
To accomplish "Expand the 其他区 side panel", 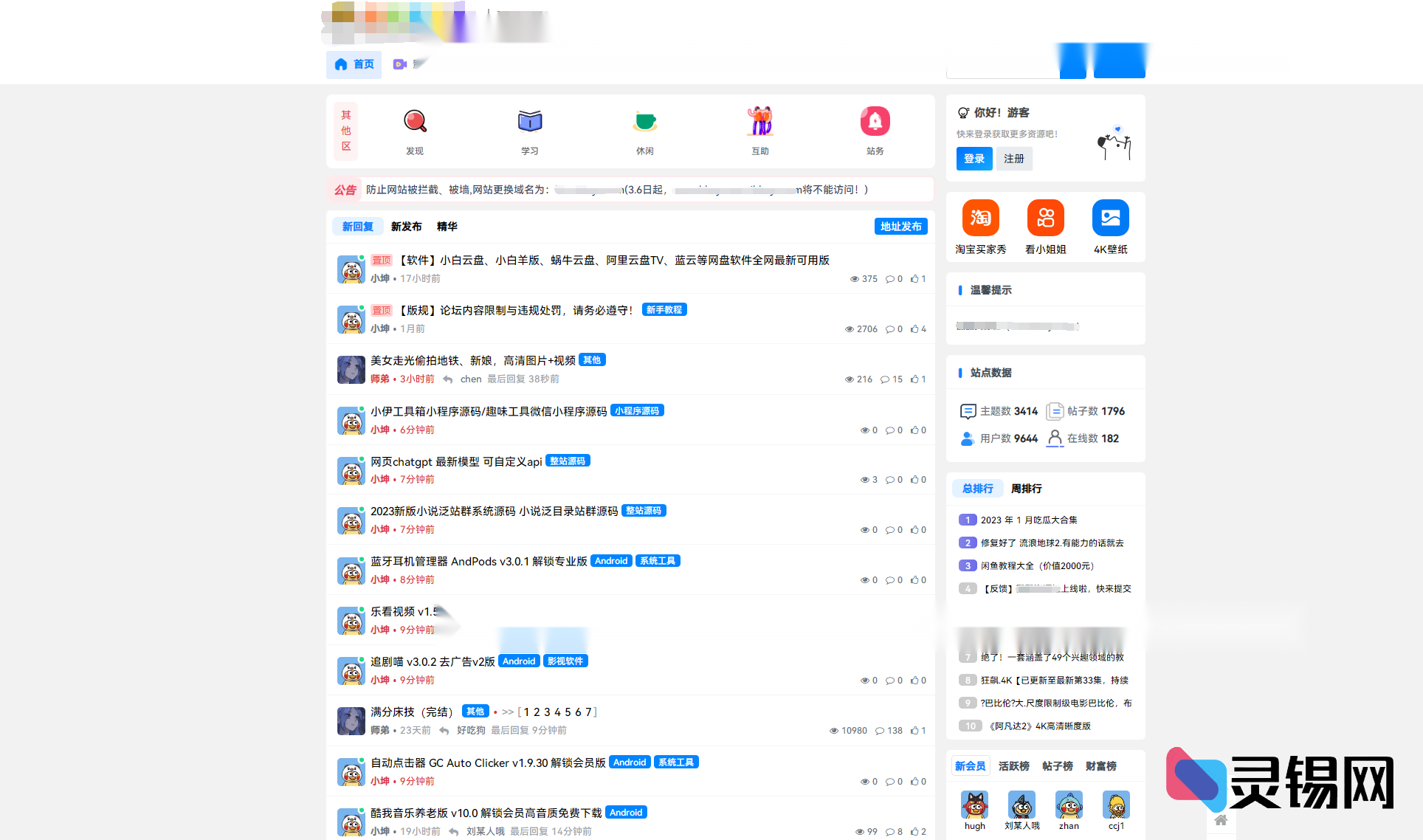I will point(345,131).
